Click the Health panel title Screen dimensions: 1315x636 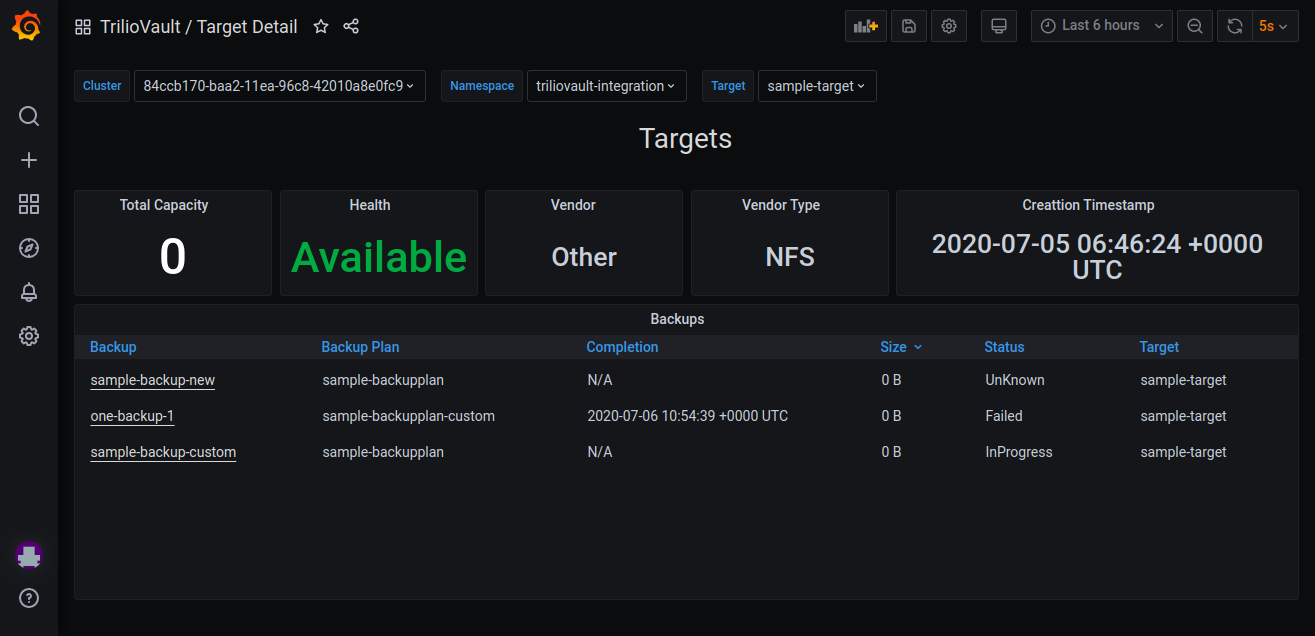pos(370,205)
